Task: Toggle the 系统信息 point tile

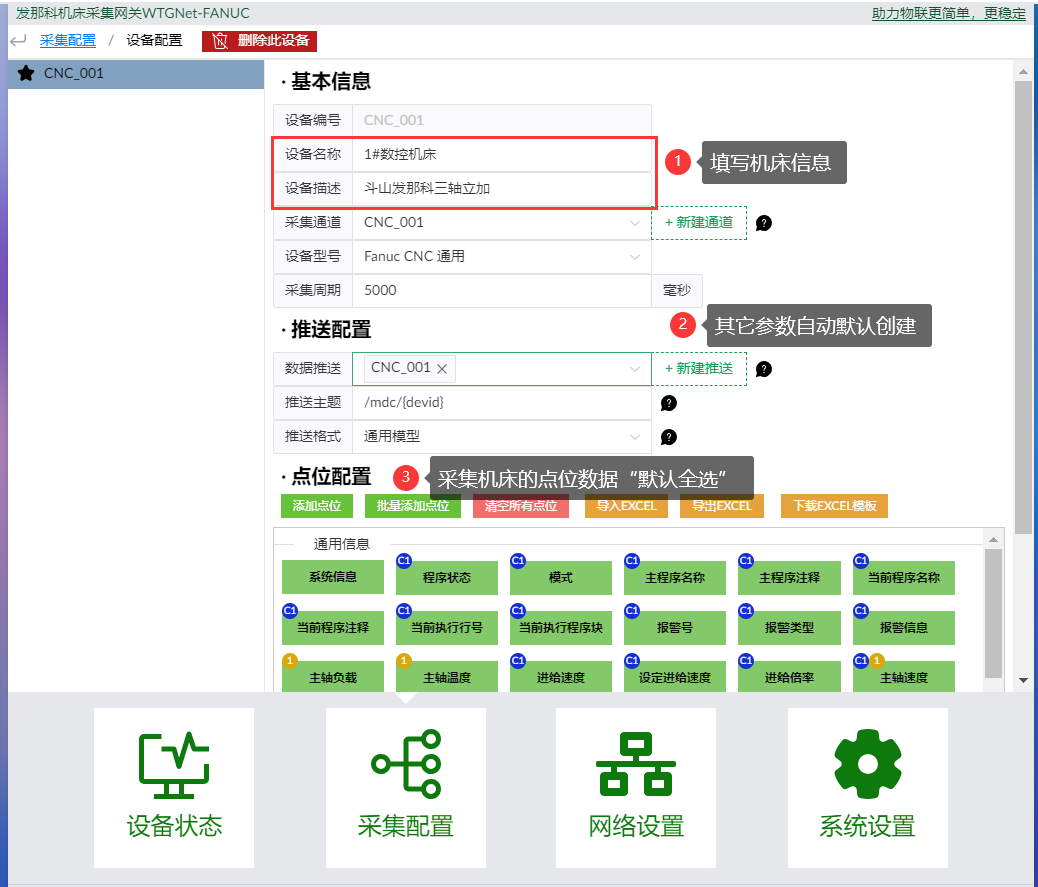Action: [x=333, y=577]
